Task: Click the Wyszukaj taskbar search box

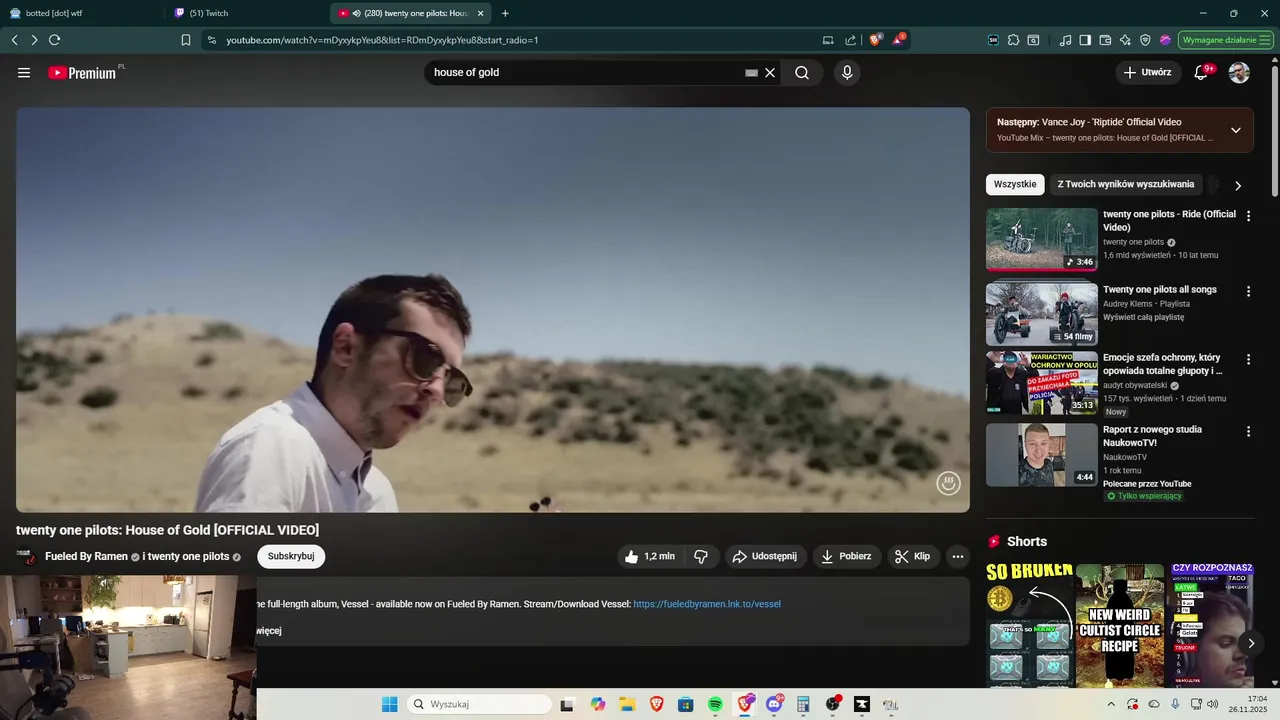Action: pyautogui.click(x=481, y=704)
